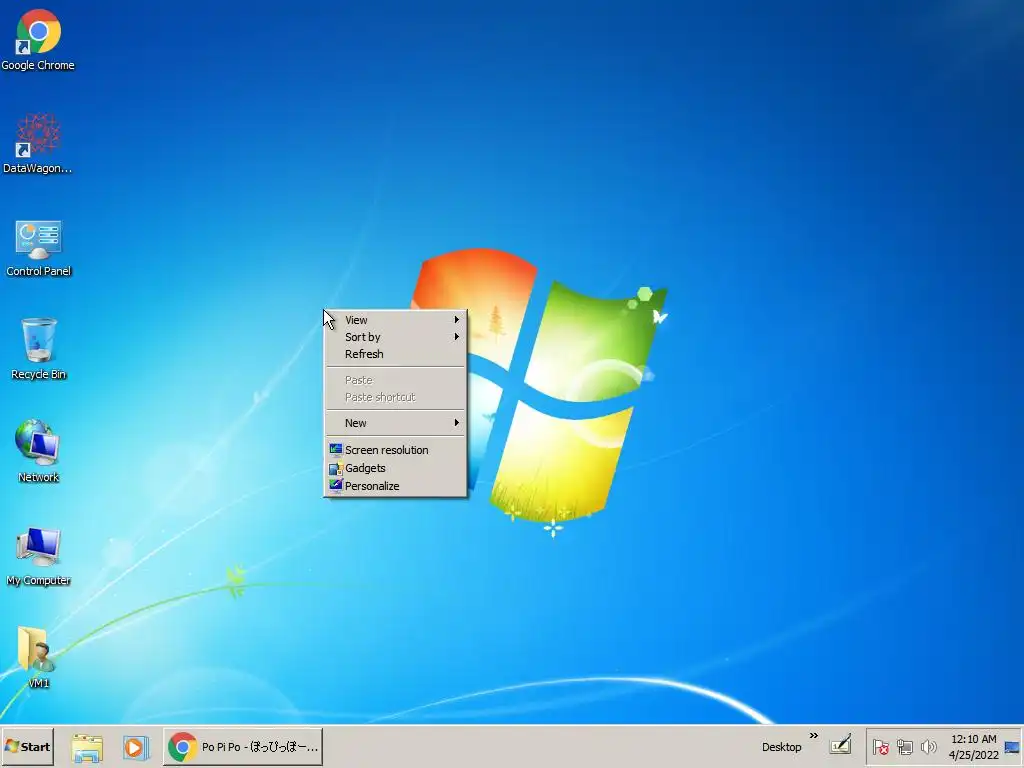Viewport: 1024px width, 768px height.
Task: Select the DataWagon desktop shortcut icon
Action: [38, 143]
